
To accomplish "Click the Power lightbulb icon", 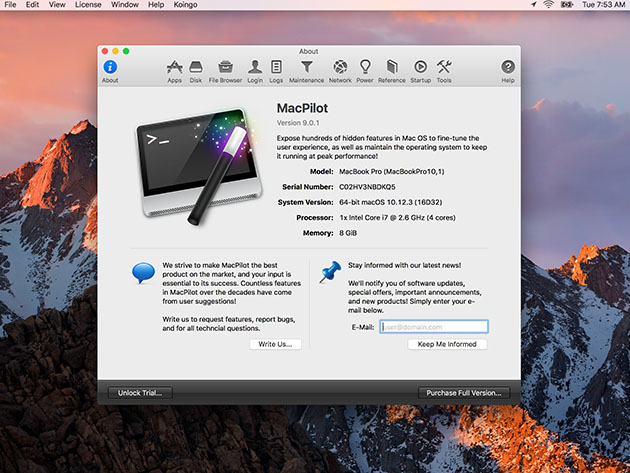I will pyautogui.click(x=365, y=68).
